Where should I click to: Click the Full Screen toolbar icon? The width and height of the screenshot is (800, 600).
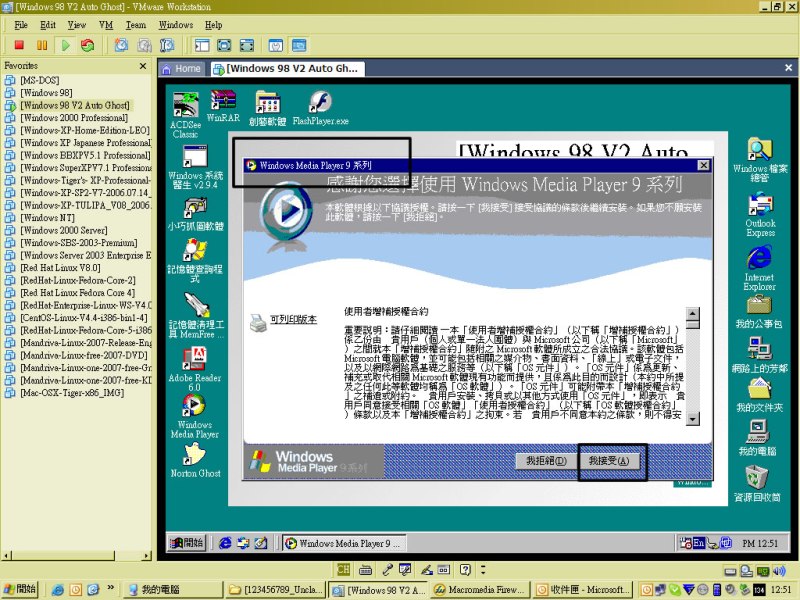[224, 45]
